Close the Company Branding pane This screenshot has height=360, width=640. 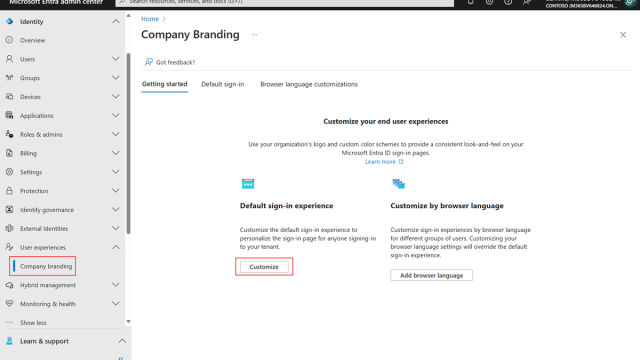coord(623,35)
